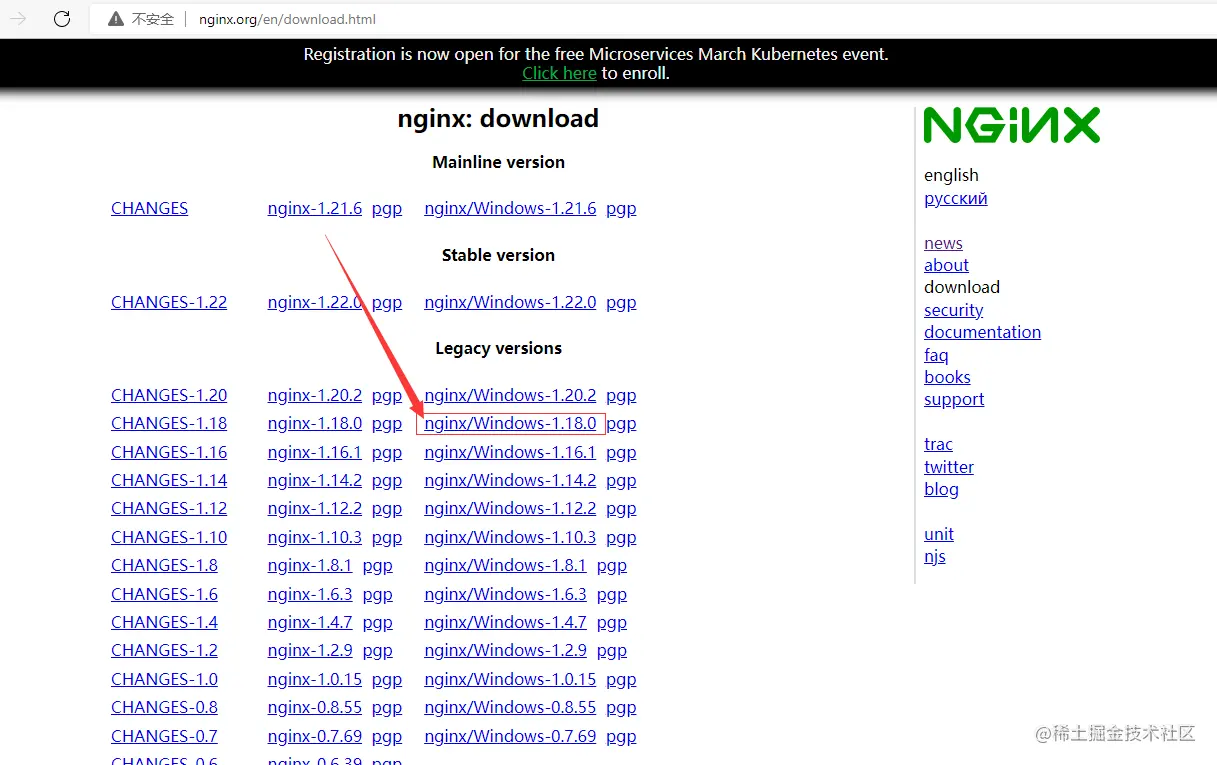This screenshot has width=1217, height=765.
Task: Open the support sidebar link
Action: pyautogui.click(x=954, y=399)
